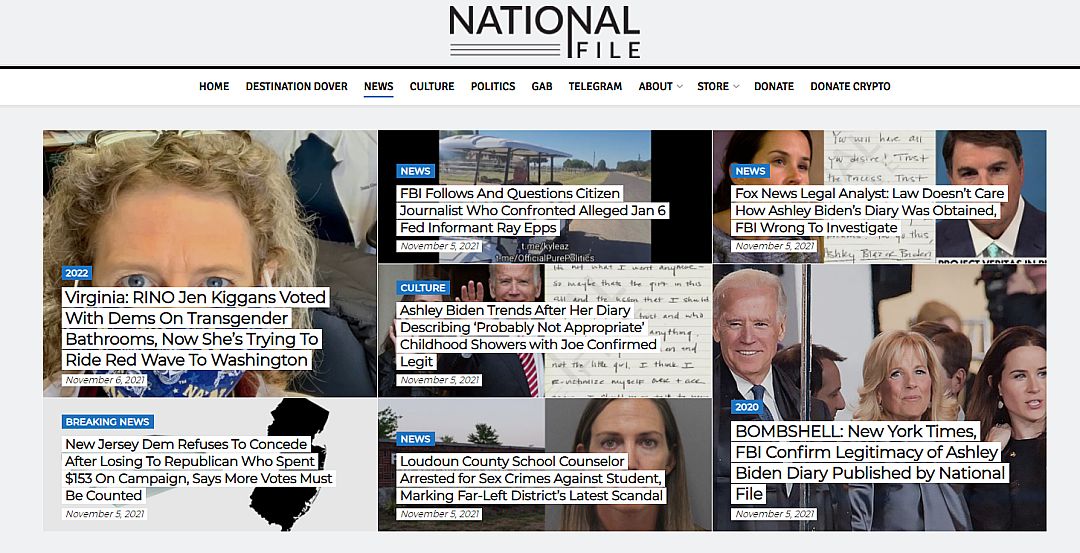Click the NEWS badge on the Fox News Legal Analyst story
This screenshot has width=1080, height=553.
click(750, 171)
